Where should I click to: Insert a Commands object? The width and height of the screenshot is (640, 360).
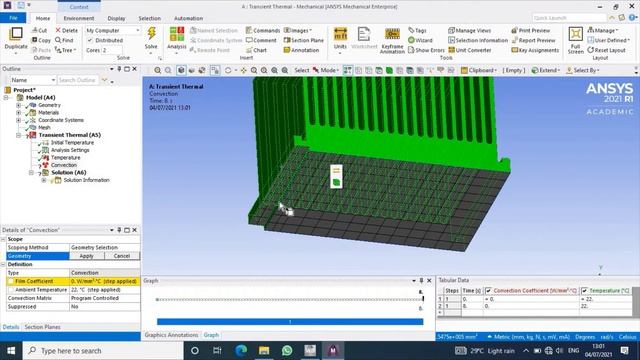click(263, 30)
